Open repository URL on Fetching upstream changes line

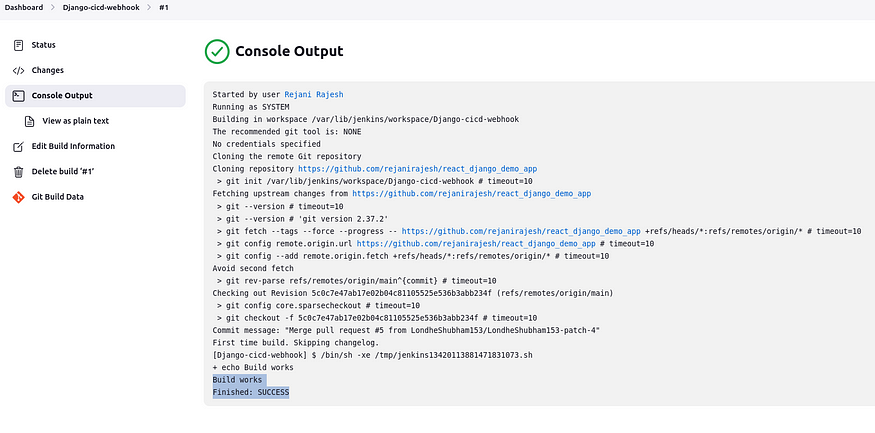471,194
